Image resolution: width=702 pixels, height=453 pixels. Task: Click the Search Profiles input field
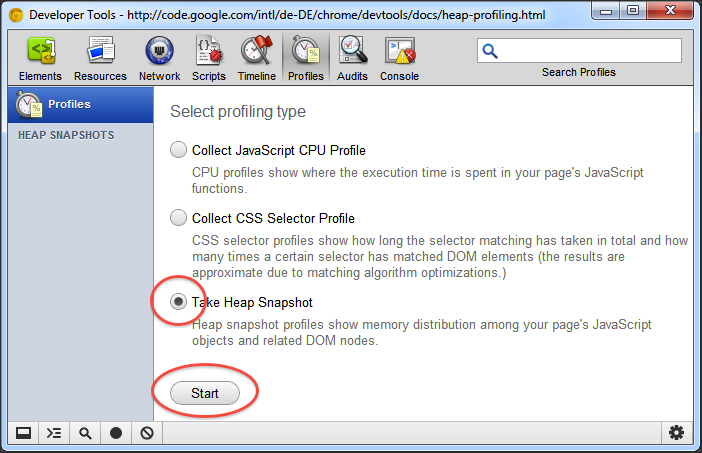click(x=579, y=51)
